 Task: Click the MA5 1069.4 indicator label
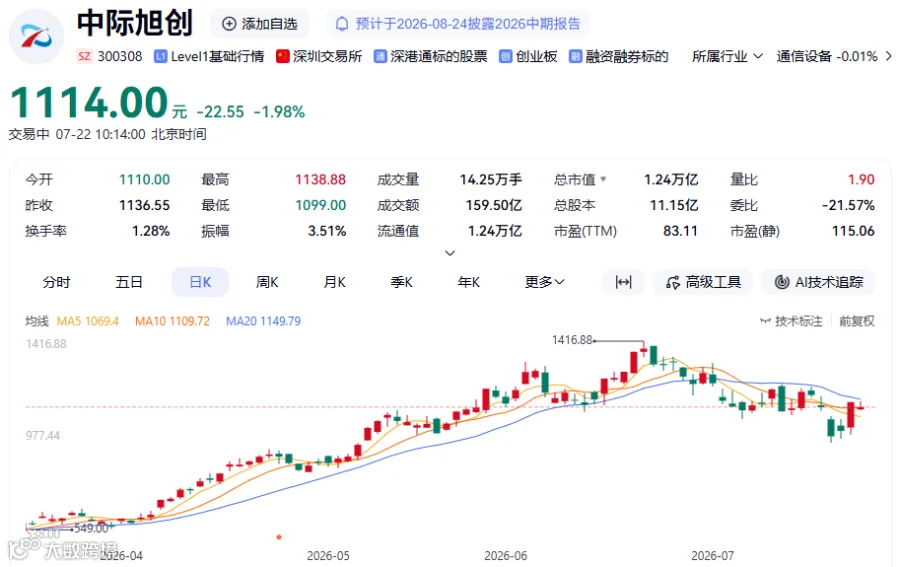point(87,321)
